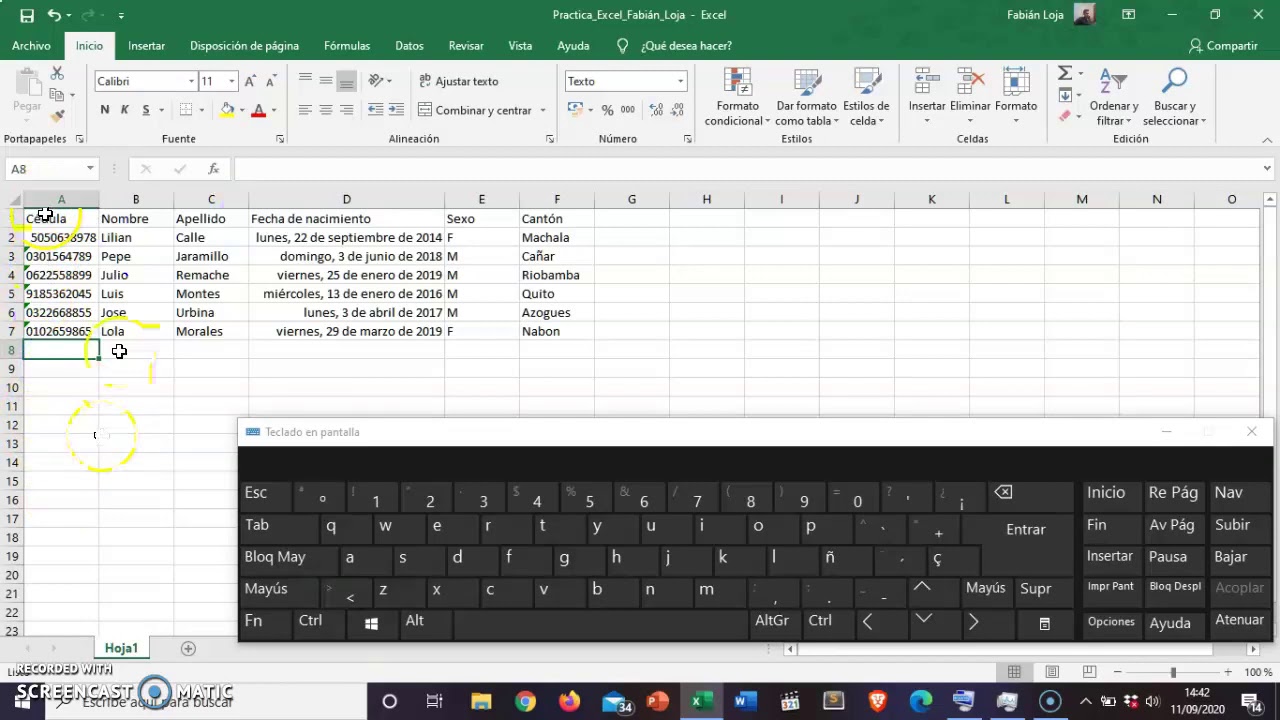Click the Compartir button
The height and width of the screenshot is (720, 1280).
pyautogui.click(x=1223, y=46)
